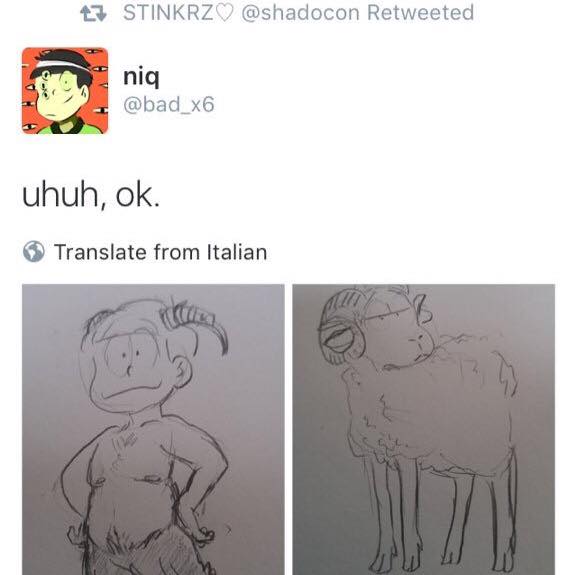Image resolution: width=577 pixels, height=575 pixels.
Task: Open the right ram sketch image
Action: pos(424,429)
